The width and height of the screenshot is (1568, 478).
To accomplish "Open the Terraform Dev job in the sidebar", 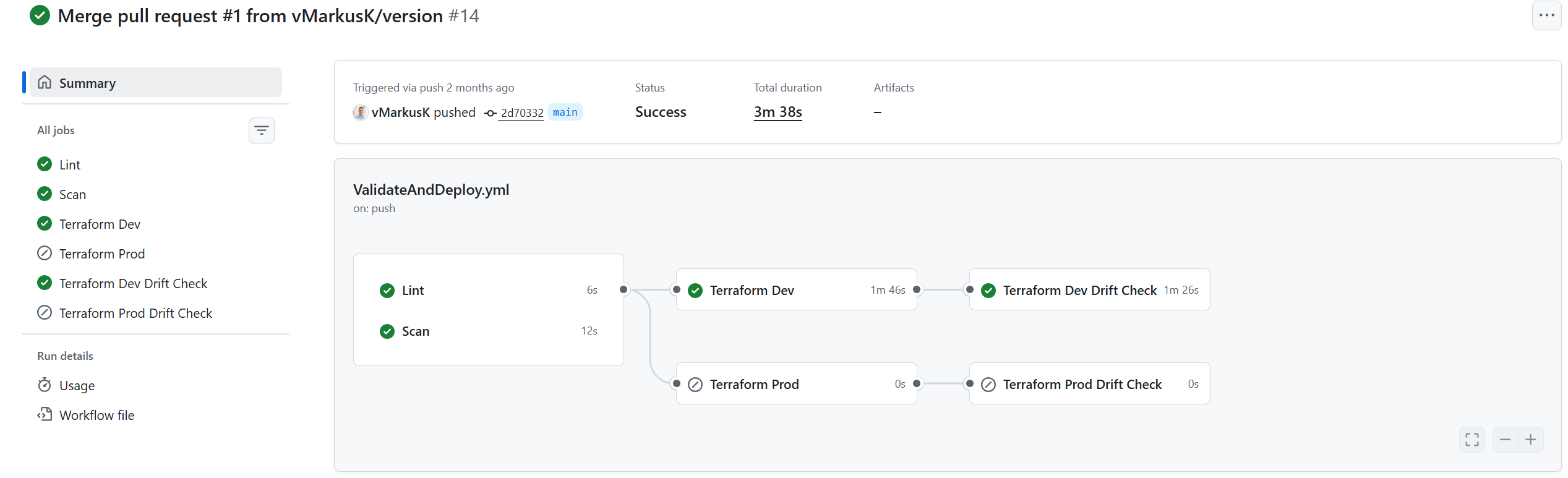I will click(x=156, y=224).
